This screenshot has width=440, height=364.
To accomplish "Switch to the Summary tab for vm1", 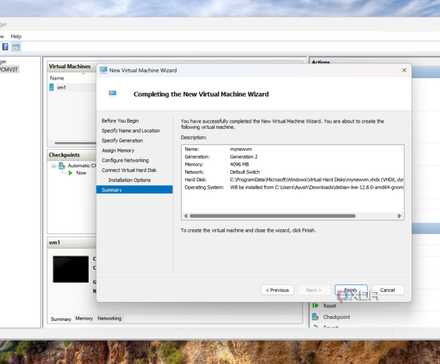I will point(61,319).
